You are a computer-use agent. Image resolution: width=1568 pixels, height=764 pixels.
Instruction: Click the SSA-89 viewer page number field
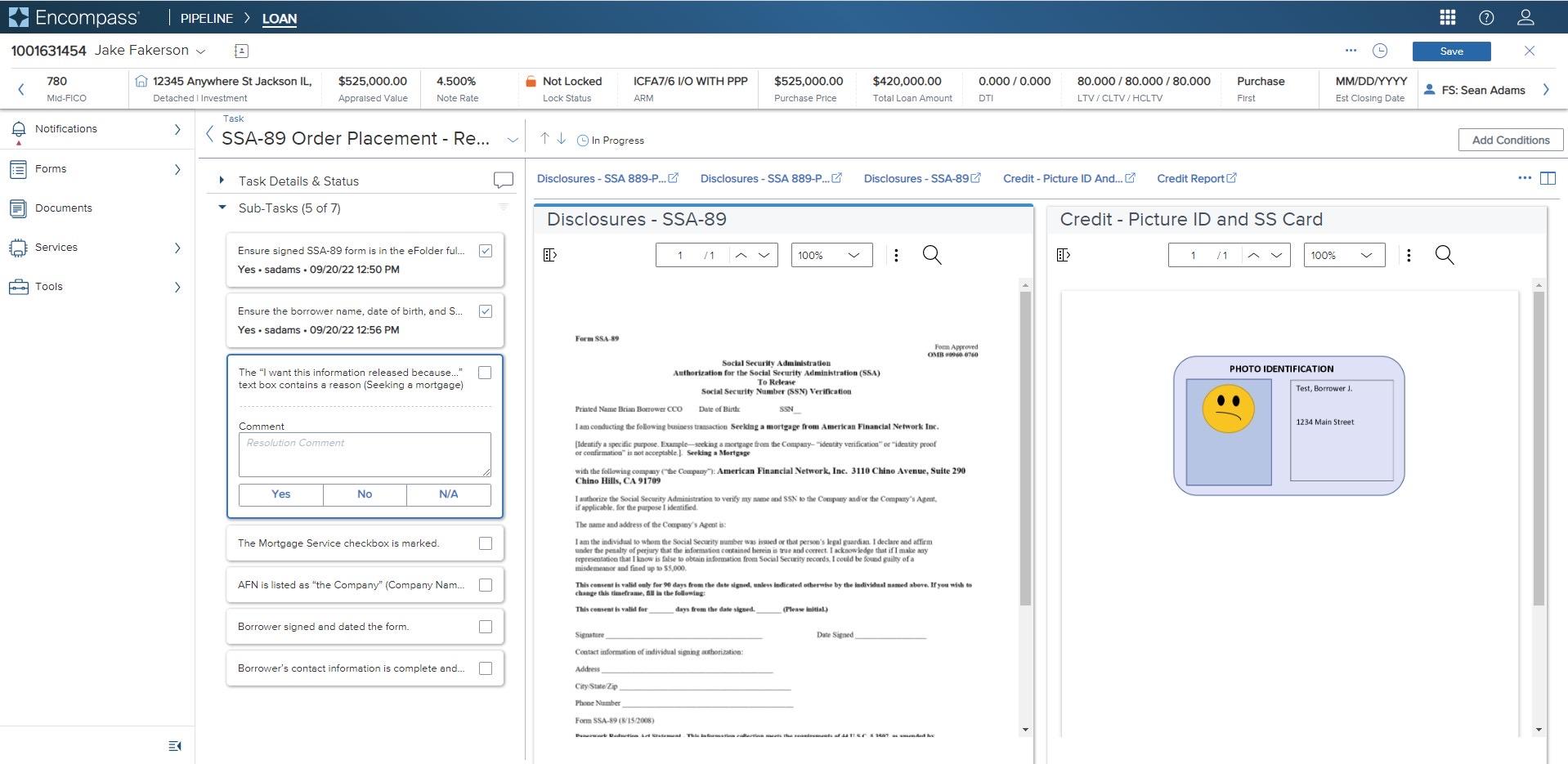point(680,255)
